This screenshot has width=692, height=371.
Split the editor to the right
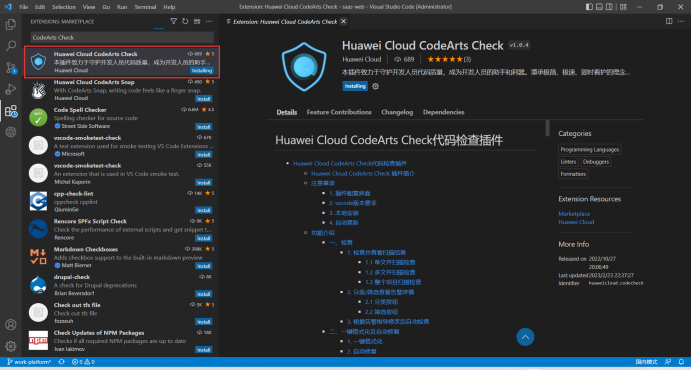pos(669,21)
